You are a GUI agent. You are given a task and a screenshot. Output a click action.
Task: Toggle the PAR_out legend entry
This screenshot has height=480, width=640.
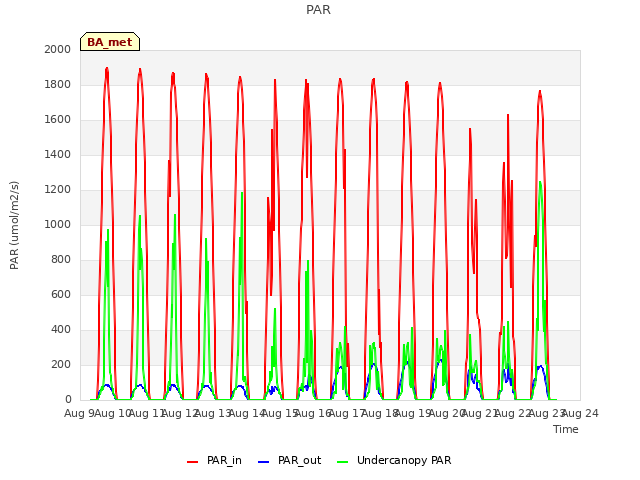coord(290,460)
